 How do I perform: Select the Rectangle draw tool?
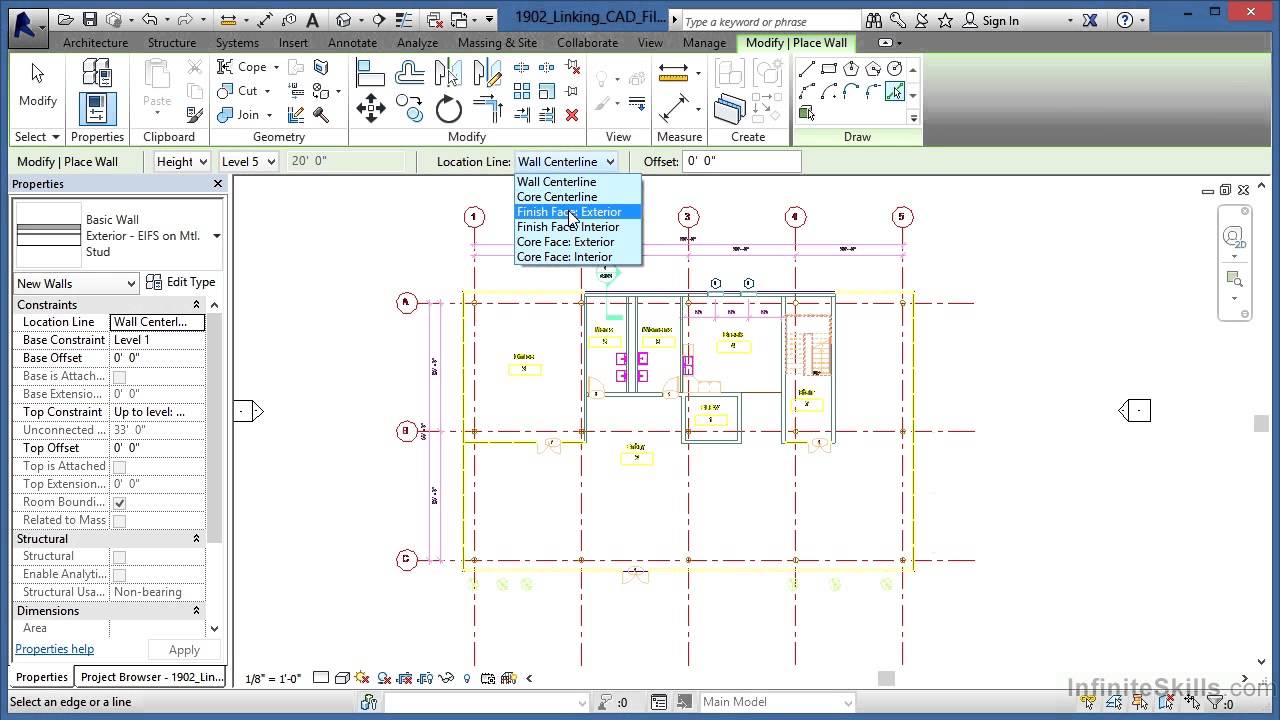tap(829, 68)
